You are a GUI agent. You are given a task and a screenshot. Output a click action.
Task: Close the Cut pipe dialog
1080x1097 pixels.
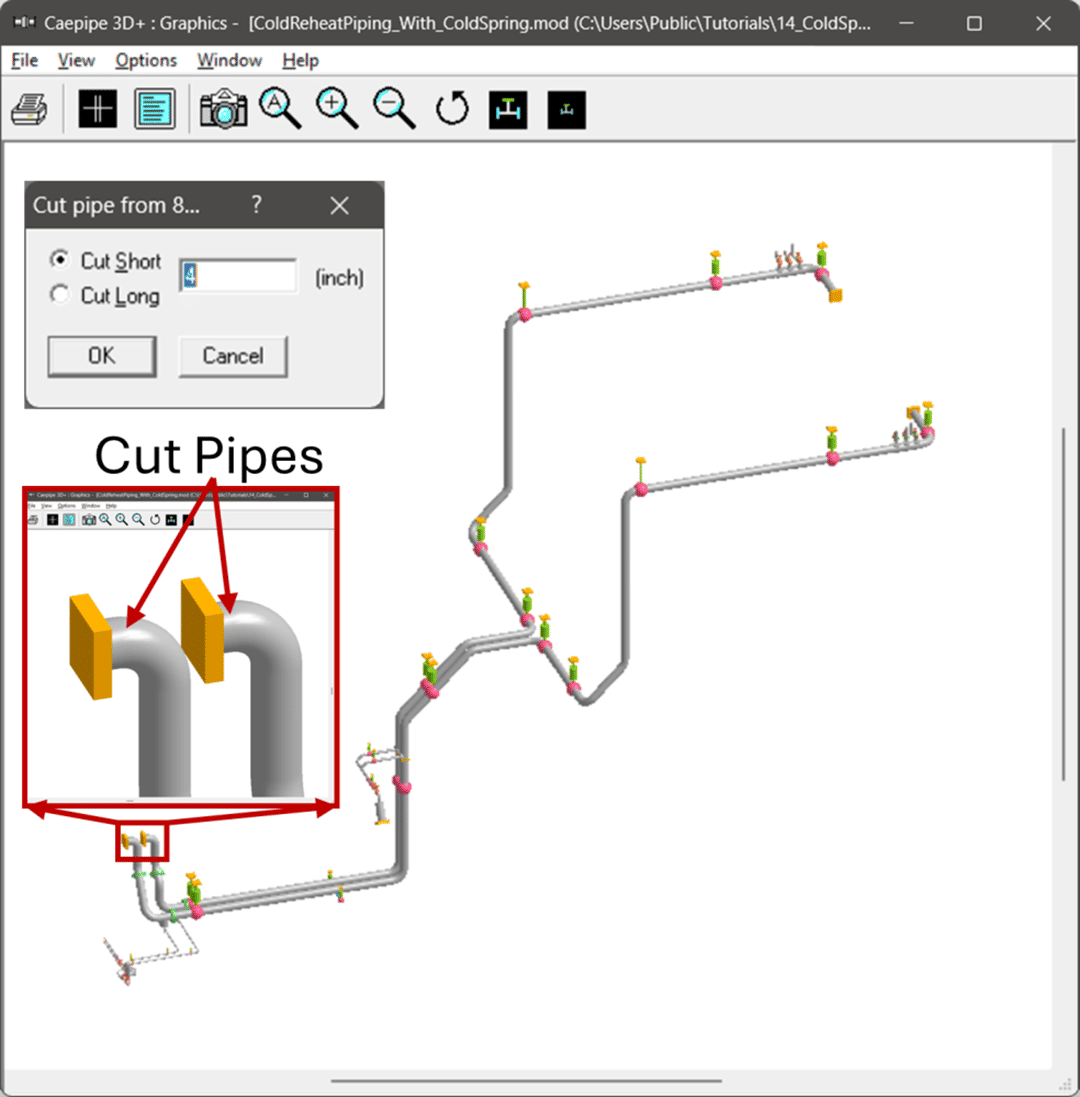(340, 206)
